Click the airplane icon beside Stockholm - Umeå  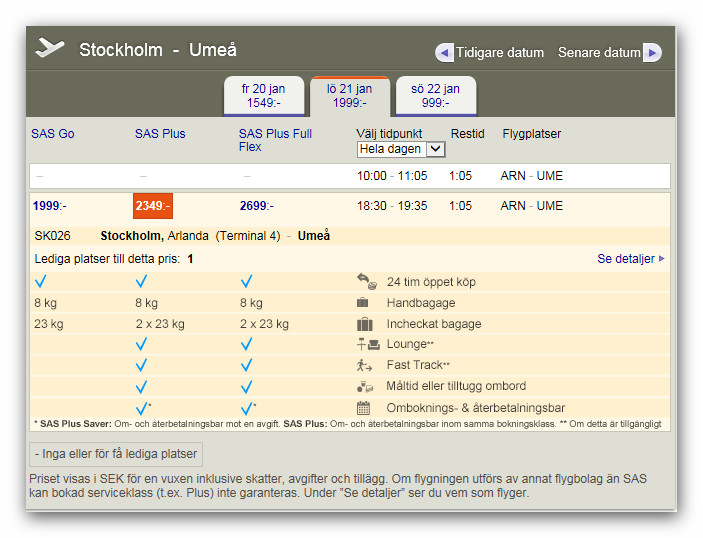click(x=49, y=48)
